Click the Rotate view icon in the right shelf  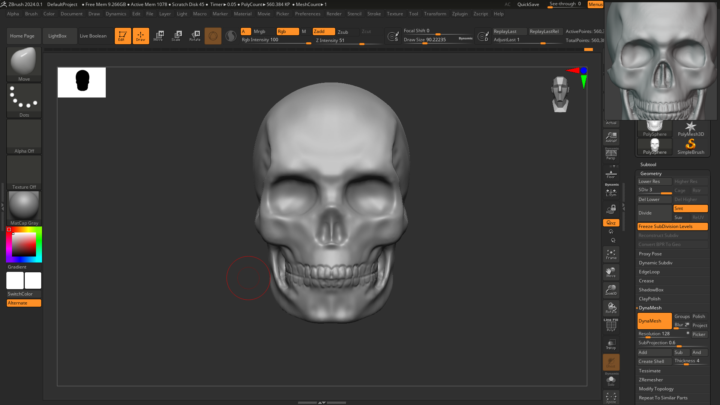click(611, 308)
